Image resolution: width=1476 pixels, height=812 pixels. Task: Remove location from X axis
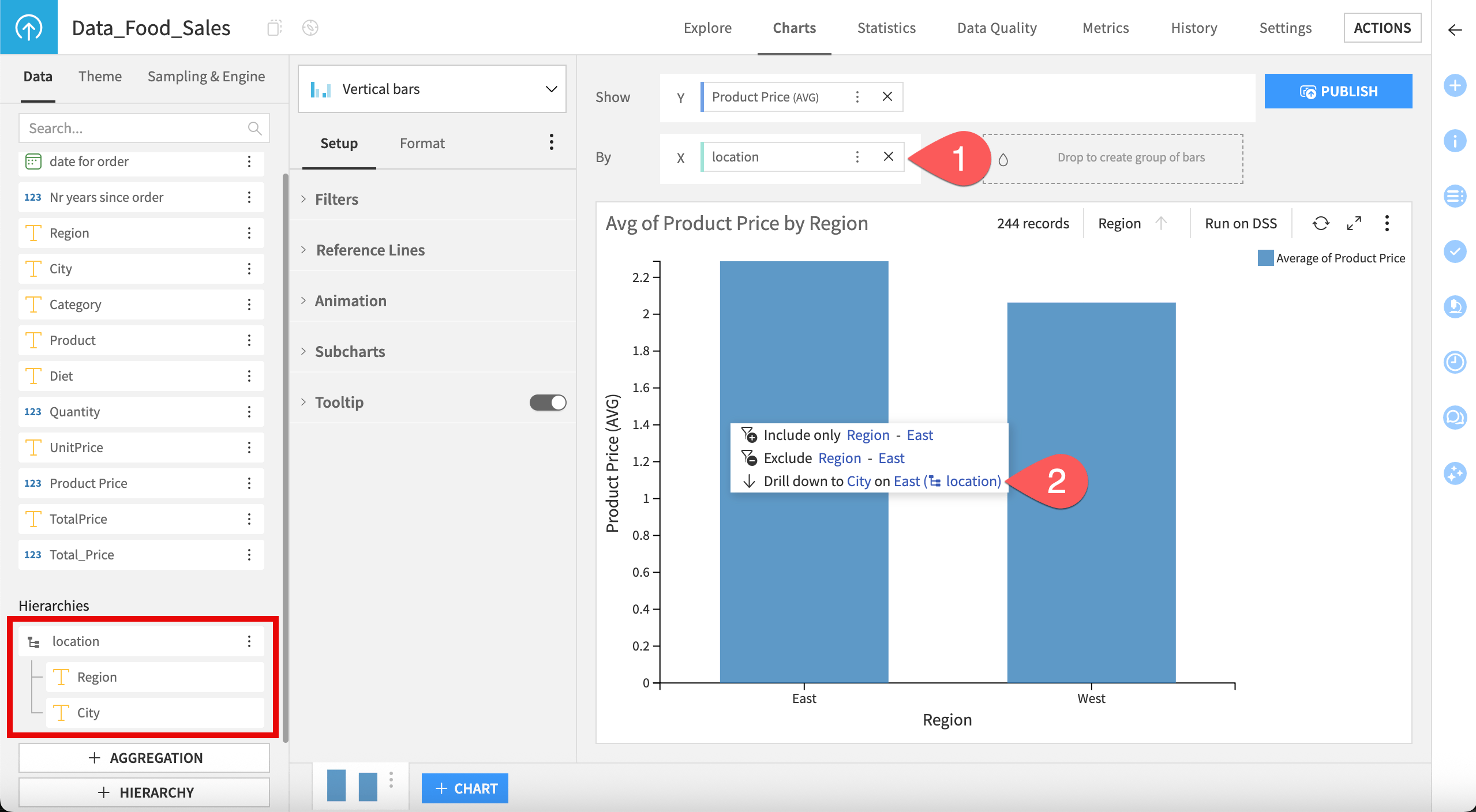(x=888, y=156)
